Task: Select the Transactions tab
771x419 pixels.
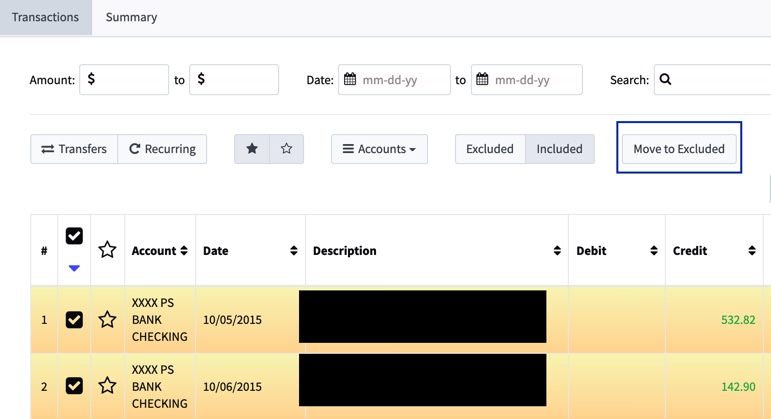Action: [45, 17]
